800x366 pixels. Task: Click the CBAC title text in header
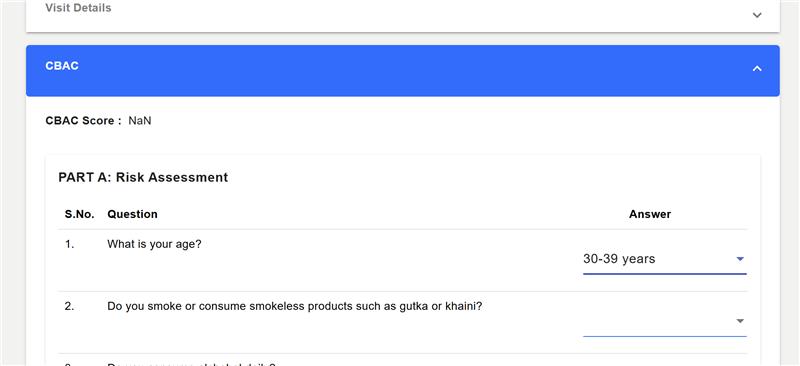click(62, 66)
